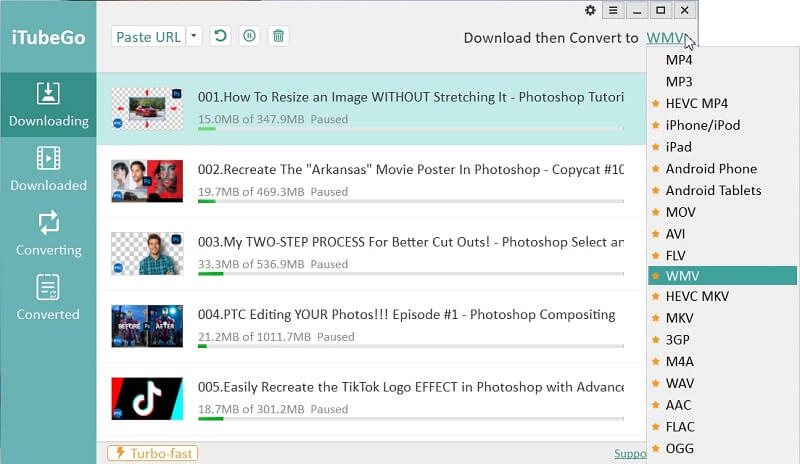Screen dimensions: 800x464
Task: Click the Turbo-fast button
Action: pos(153,453)
